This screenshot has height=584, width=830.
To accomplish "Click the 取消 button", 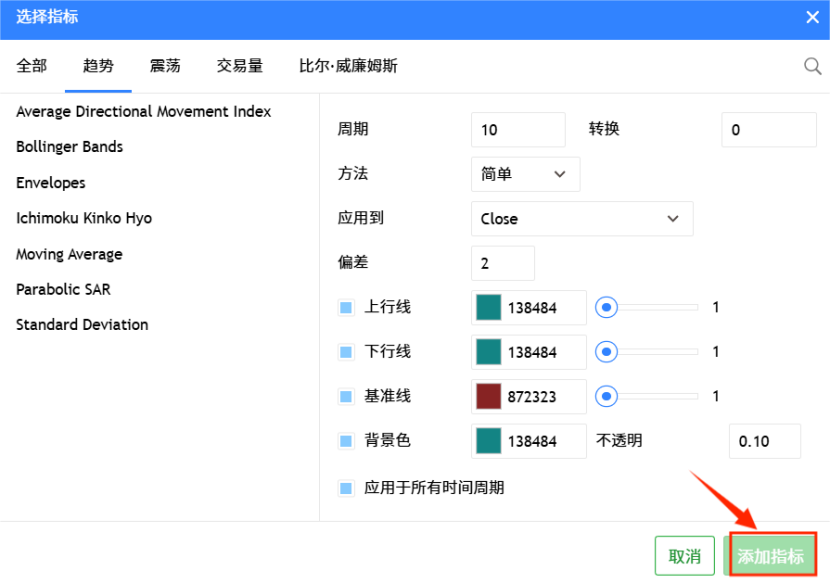I will pos(685,556).
